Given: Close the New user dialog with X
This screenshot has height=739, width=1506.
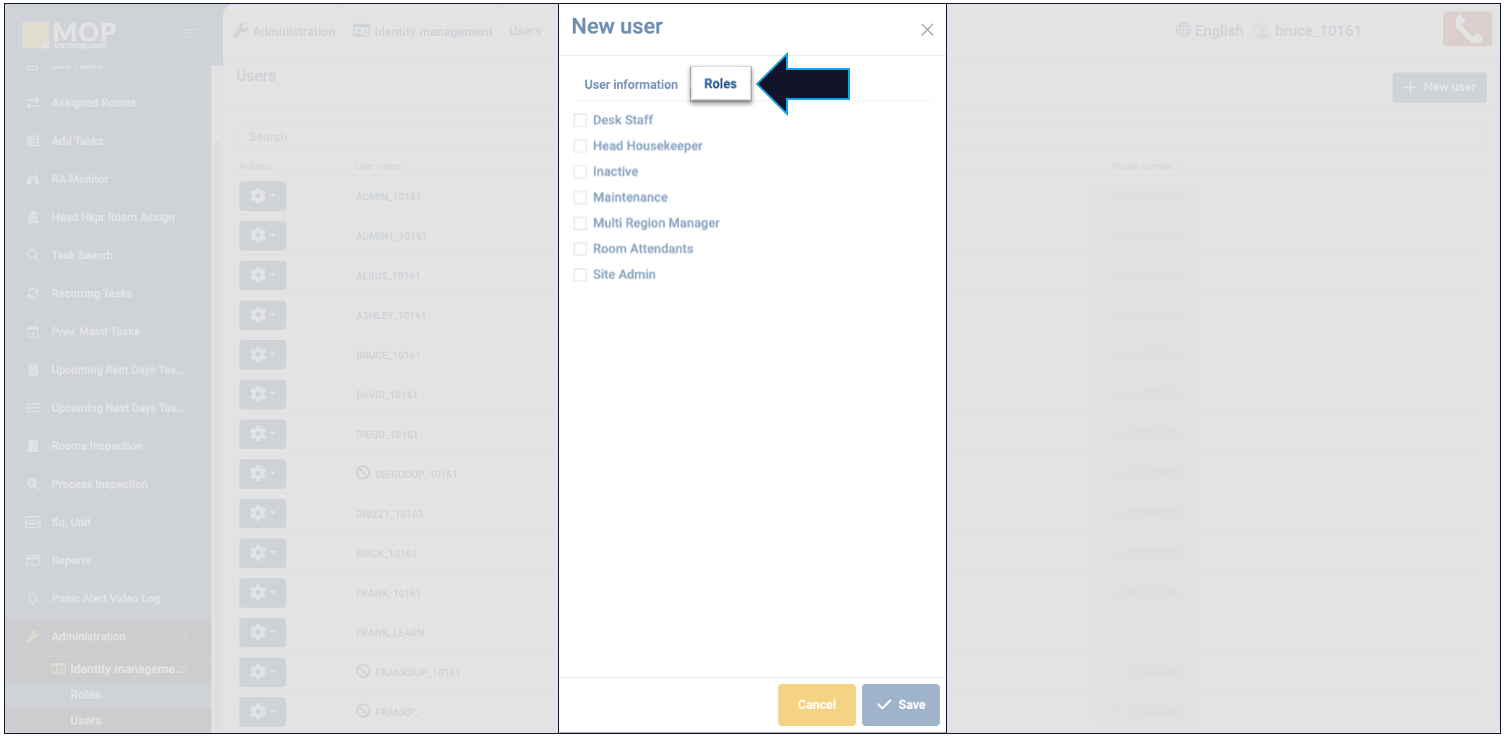Looking at the screenshot, I should [x=927, y=30].
